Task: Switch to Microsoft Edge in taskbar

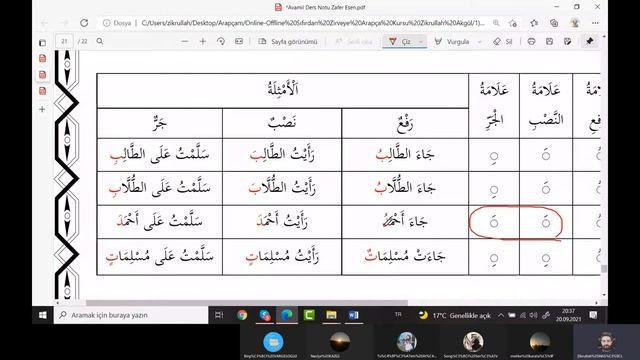Action: coord(287,315)
